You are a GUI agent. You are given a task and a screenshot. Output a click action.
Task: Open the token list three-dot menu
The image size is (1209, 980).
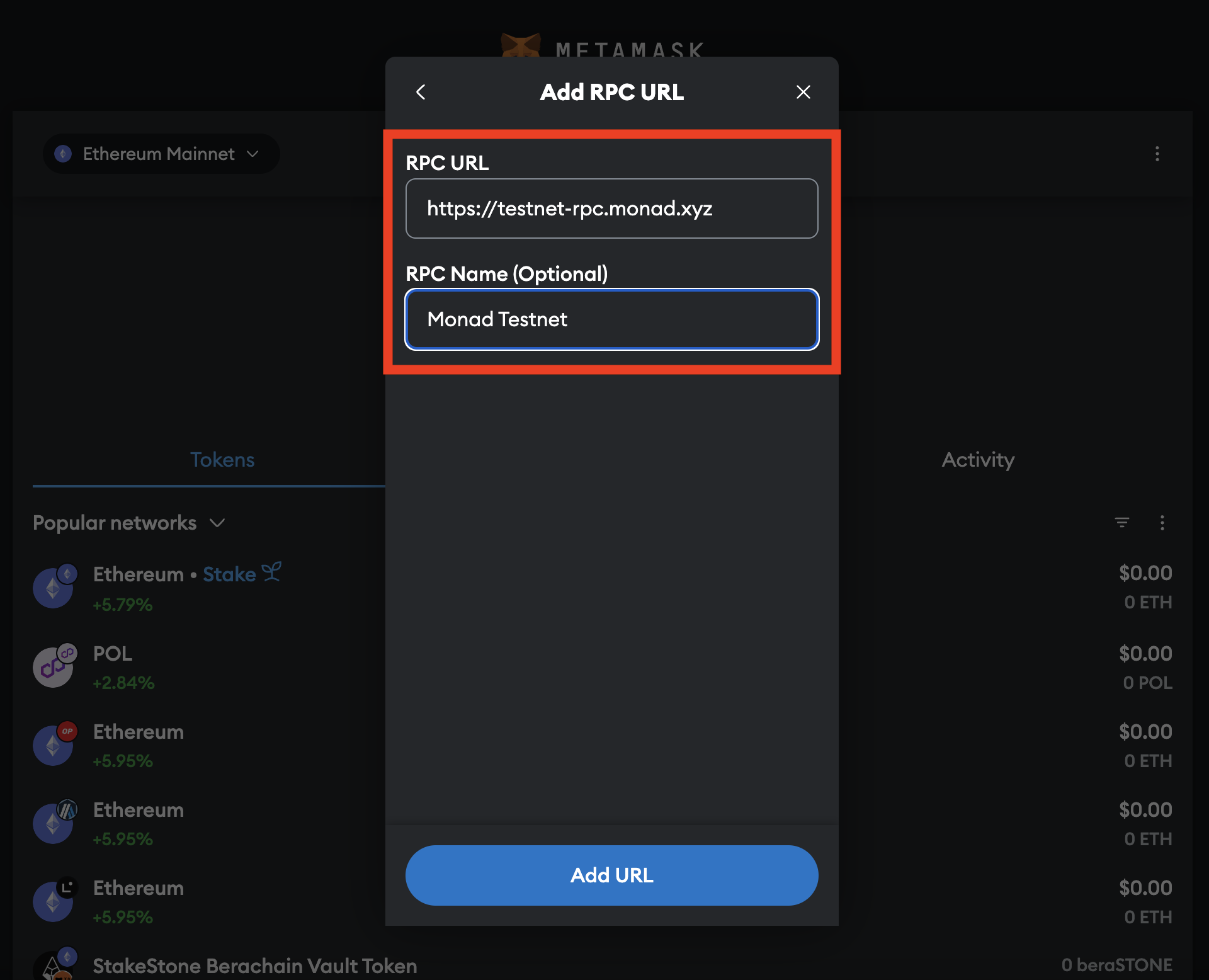(1162, 523)
